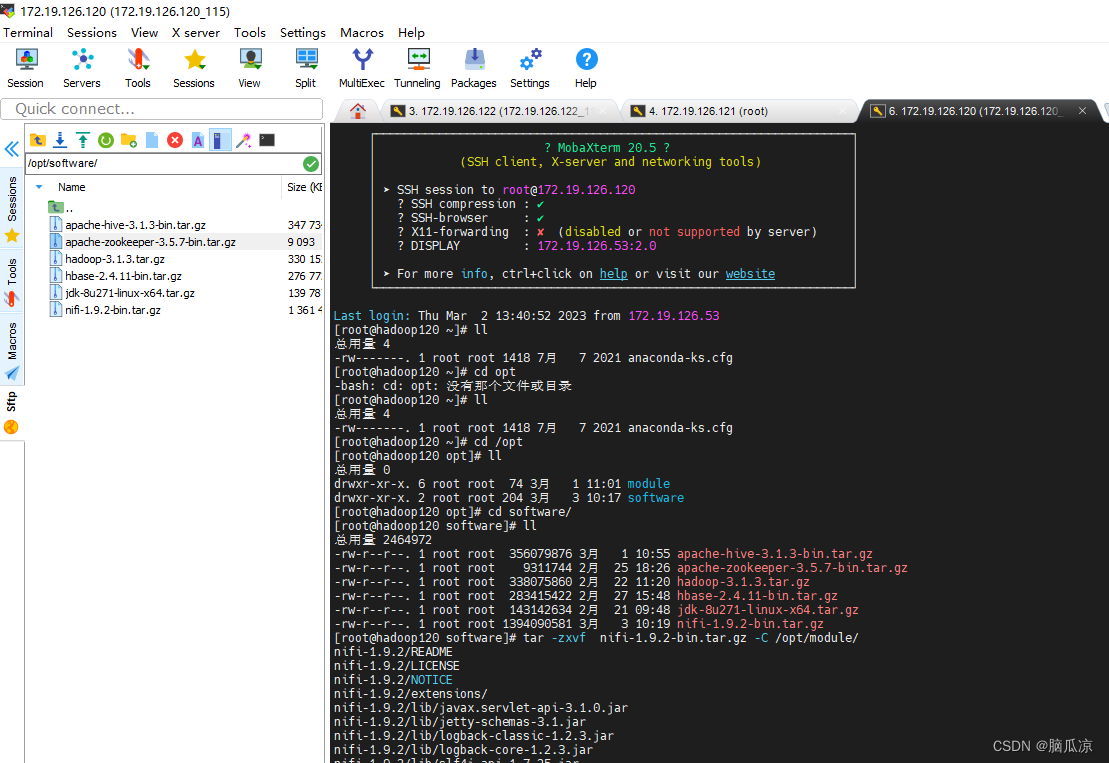Create a new folder in SFTP
Viewport: 1109px width, 763px height.
click(x=129, y=140)
